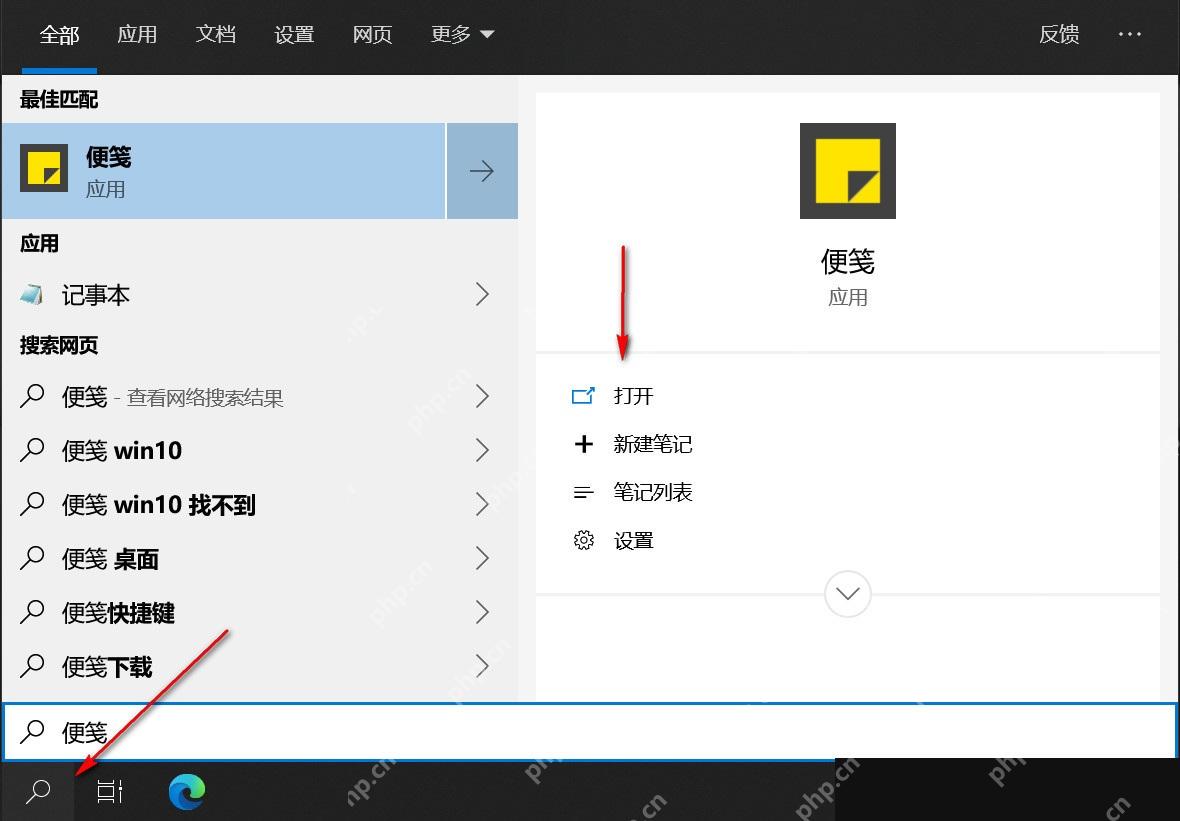Click the 反馈 feedback button
This screenshot has width=1180, height=821.
[x=1060, y=35]
